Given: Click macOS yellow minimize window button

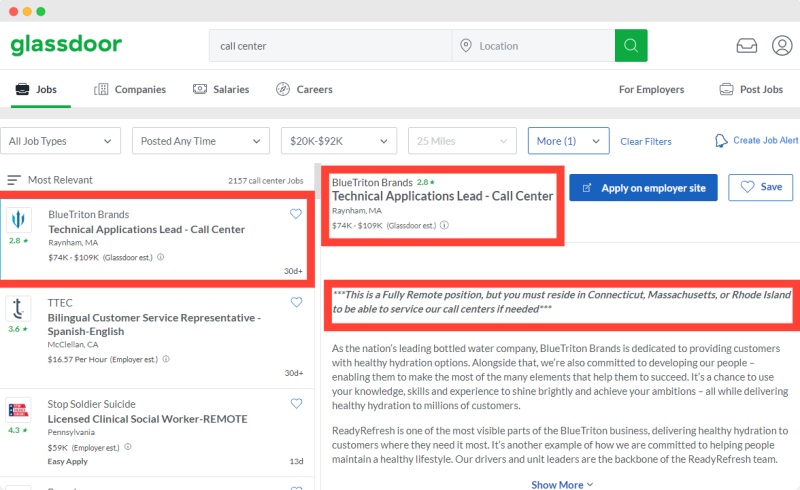Looking at the screenshot, I should pyautogui.click(x=27, y=11).
